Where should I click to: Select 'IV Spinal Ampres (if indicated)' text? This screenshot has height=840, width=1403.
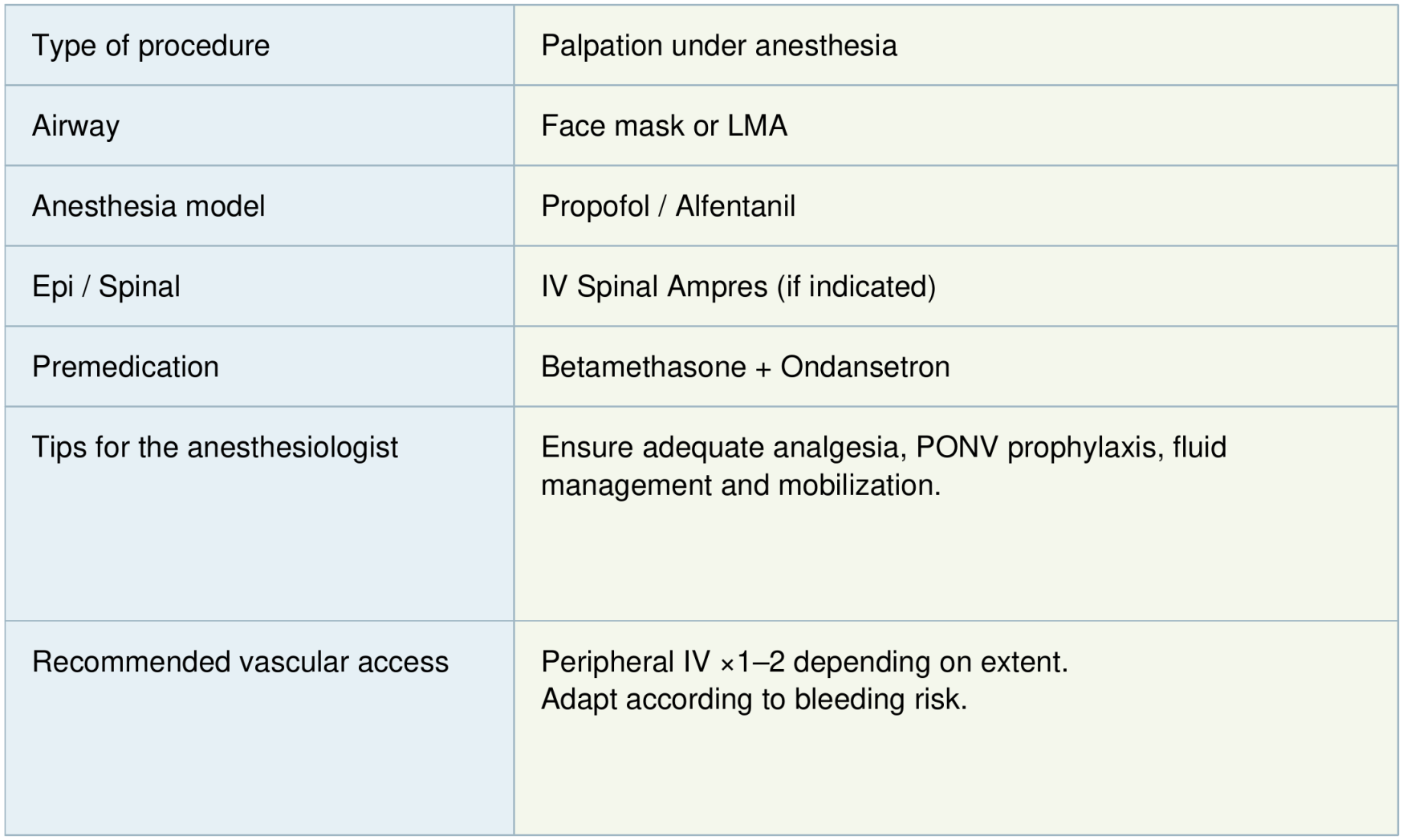(738, 286)
